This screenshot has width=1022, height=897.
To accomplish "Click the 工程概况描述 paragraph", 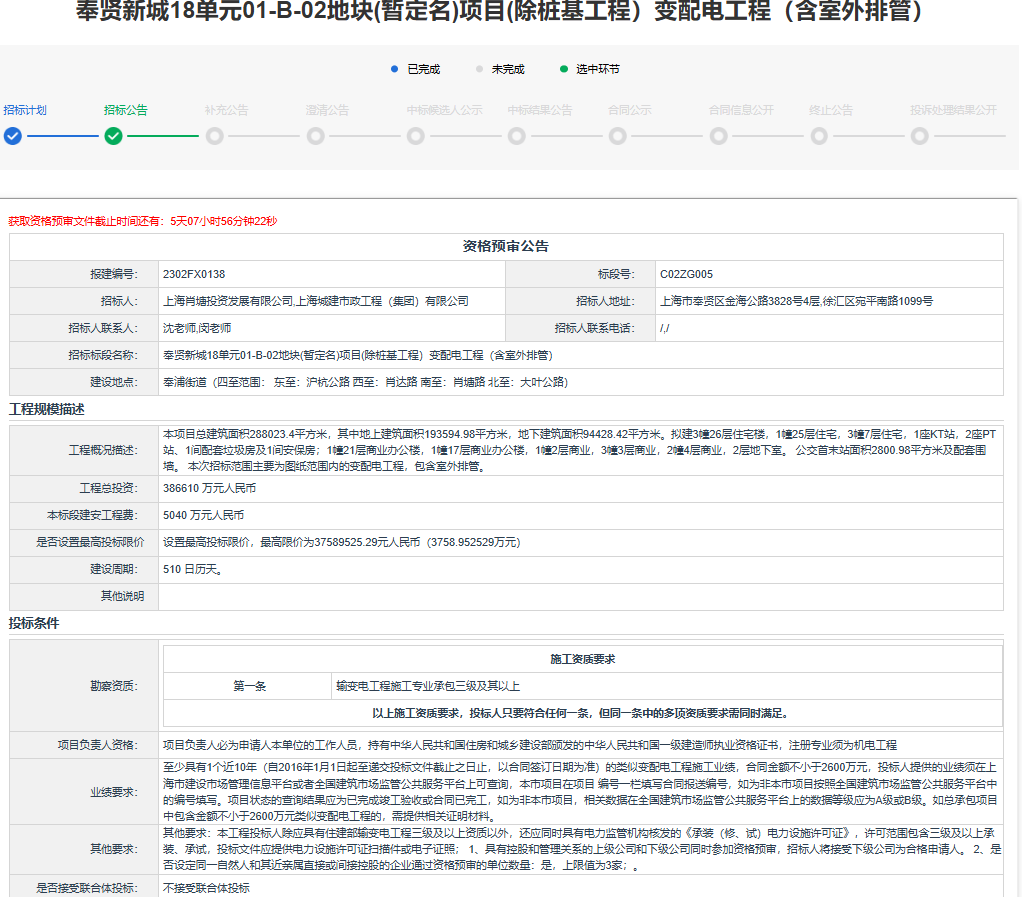I will click(580, 450).
